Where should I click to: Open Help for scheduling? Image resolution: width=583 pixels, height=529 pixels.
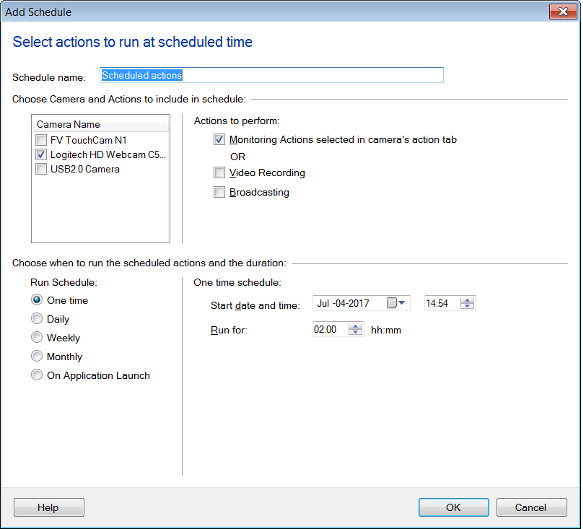click(x=49, y=507)
